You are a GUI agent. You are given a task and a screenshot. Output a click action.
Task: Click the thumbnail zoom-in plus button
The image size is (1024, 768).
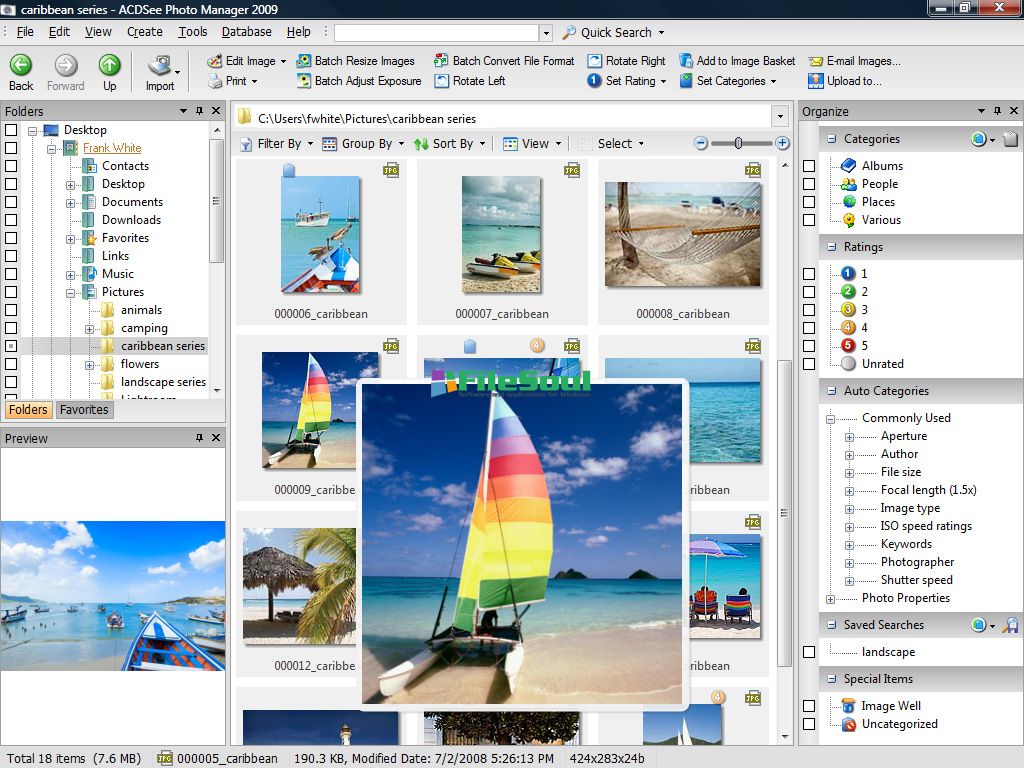pos(783,144)
